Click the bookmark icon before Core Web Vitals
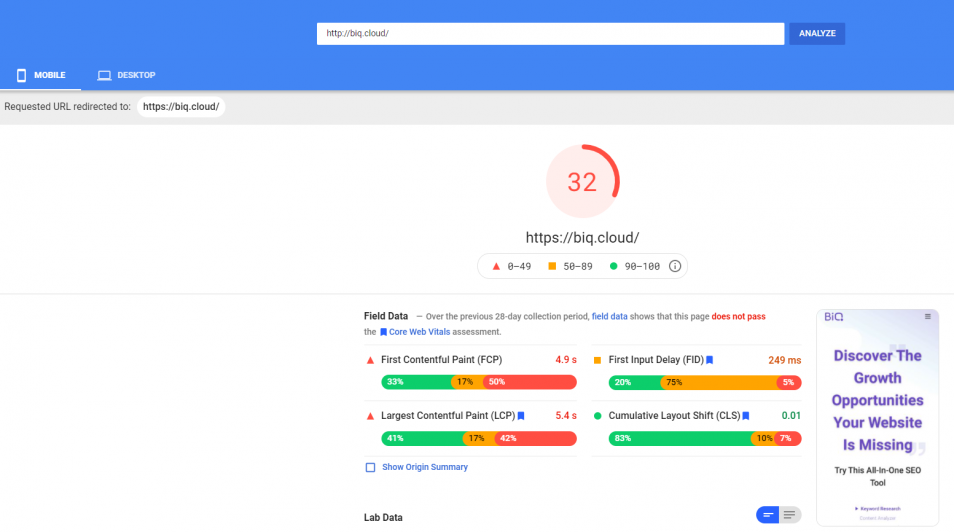This screenshot has width=954, height=532. tap(383, 332)
